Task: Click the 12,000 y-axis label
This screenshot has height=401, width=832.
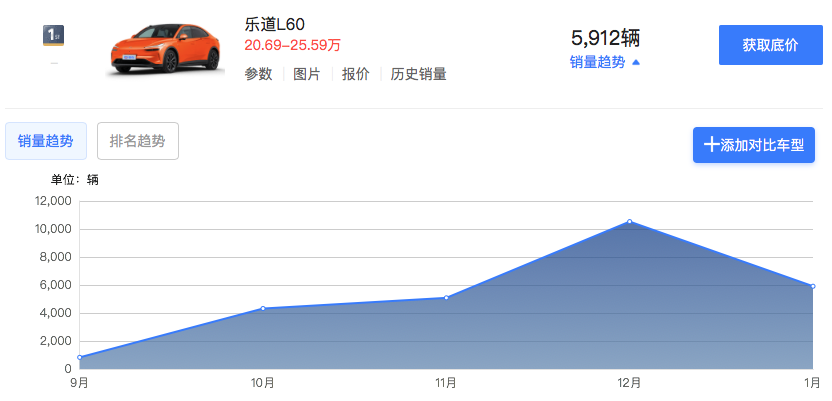Action: click(x=52, y=201)
